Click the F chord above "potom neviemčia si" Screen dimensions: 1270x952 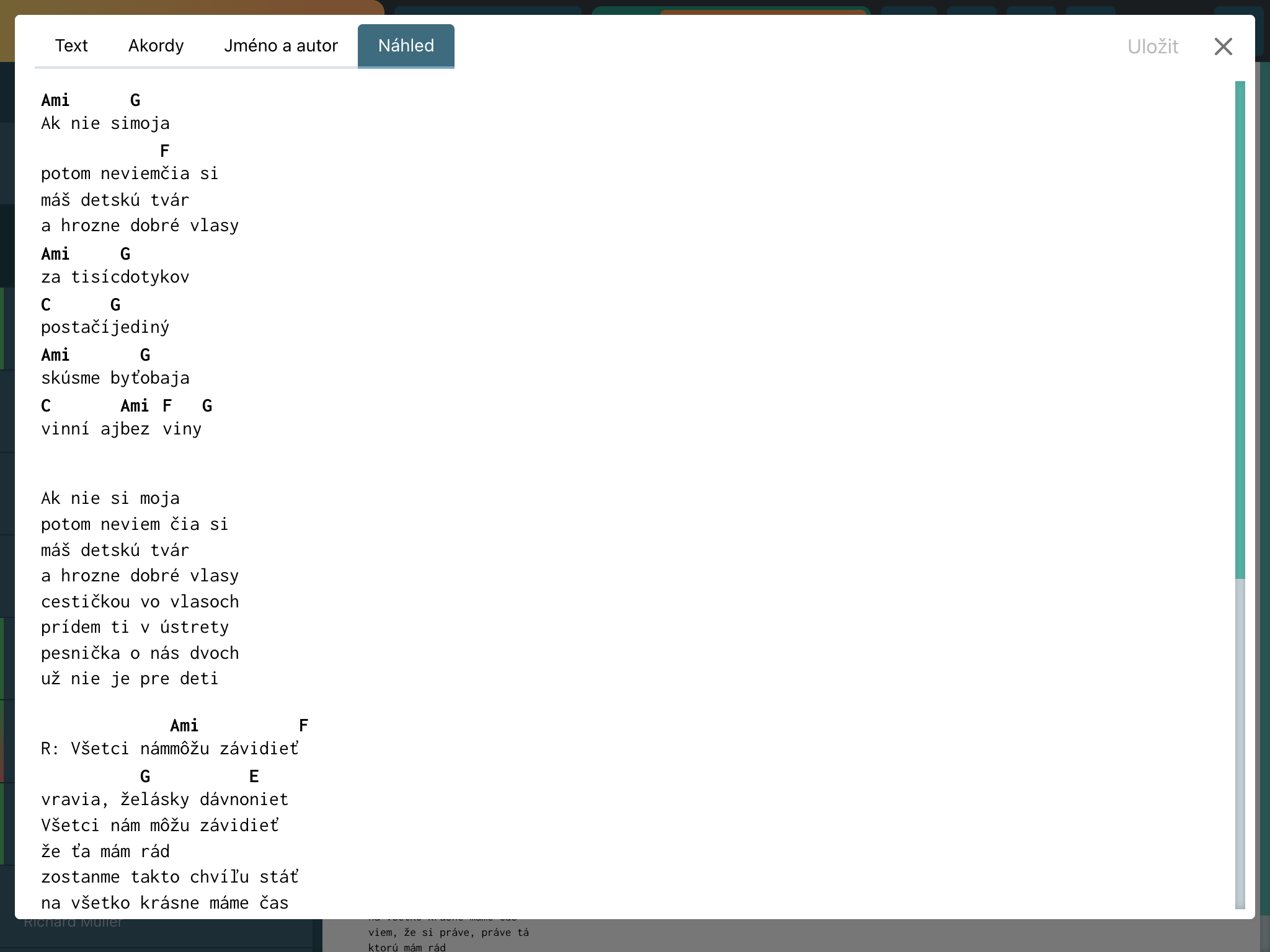tap(164, 151)
